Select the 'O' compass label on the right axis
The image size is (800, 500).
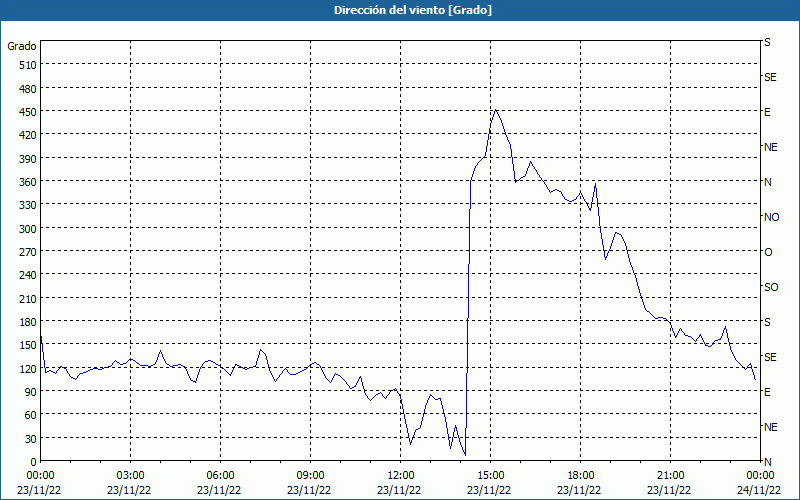point(768,253)
